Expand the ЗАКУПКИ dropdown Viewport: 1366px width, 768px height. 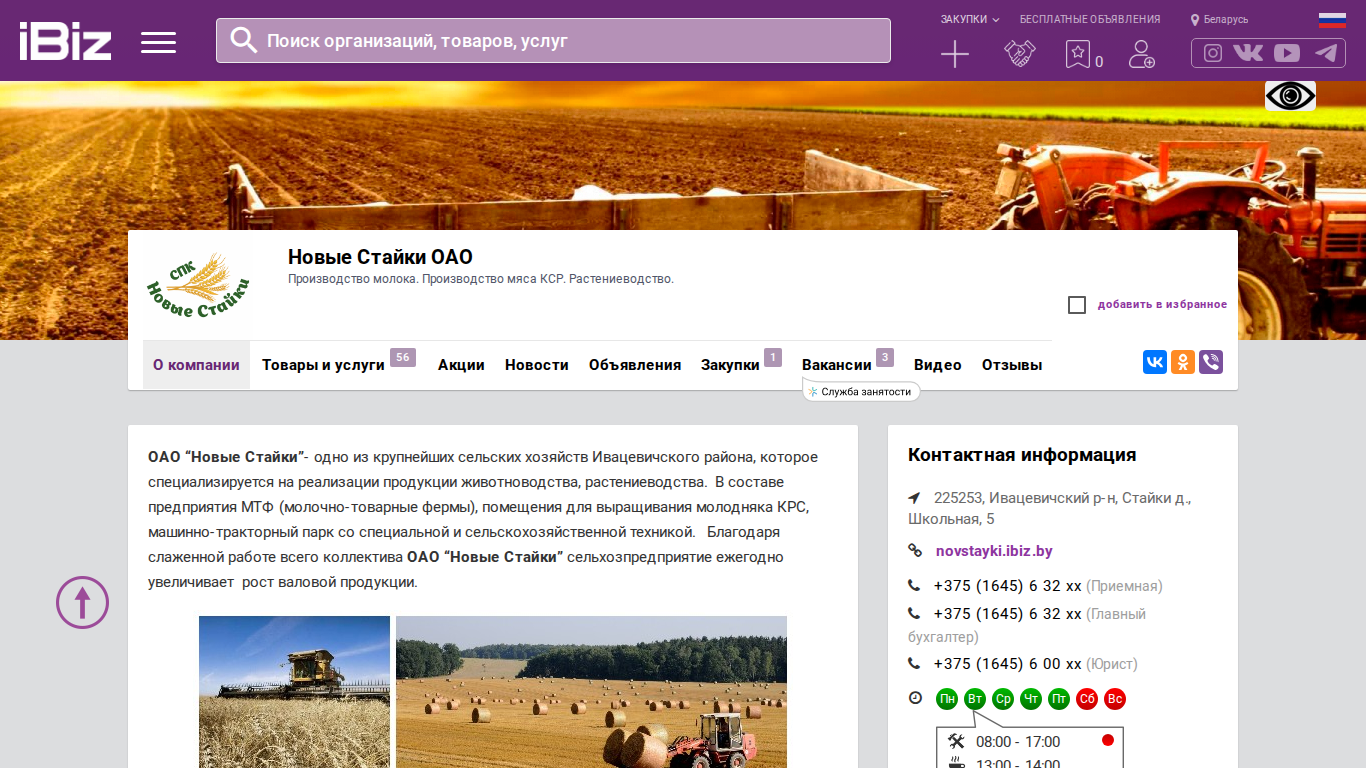[x=970, y=19]
